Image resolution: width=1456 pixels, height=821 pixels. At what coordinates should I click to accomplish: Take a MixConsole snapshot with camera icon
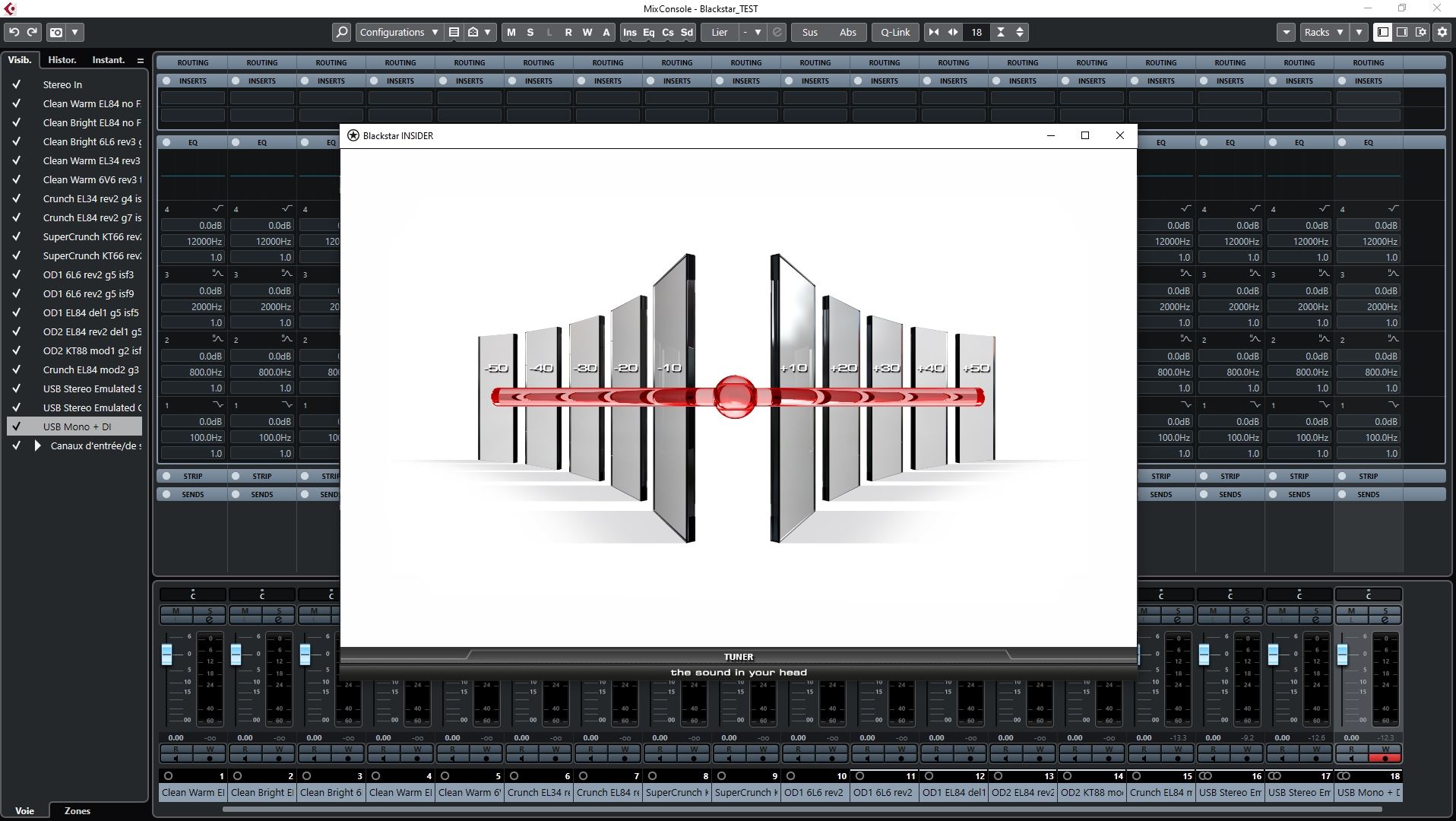click(56, 32)
